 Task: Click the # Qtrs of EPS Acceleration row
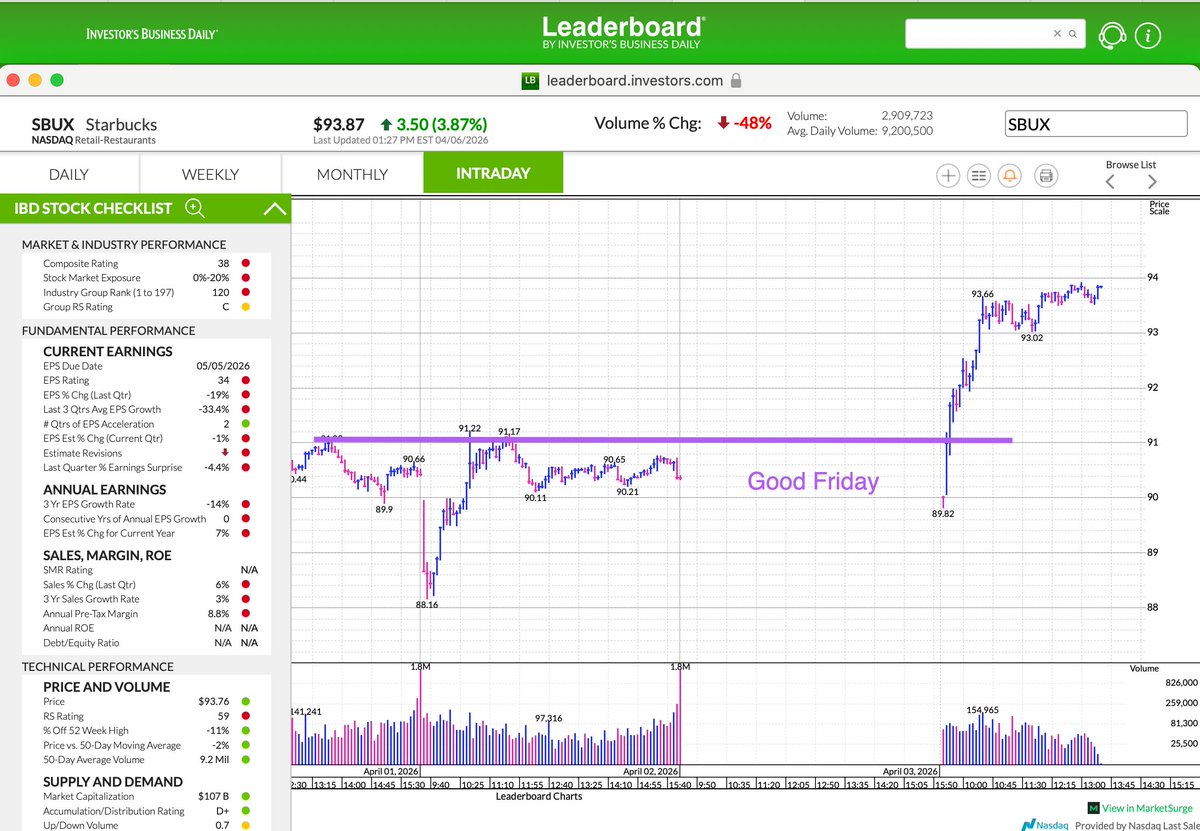pos(145,424)
